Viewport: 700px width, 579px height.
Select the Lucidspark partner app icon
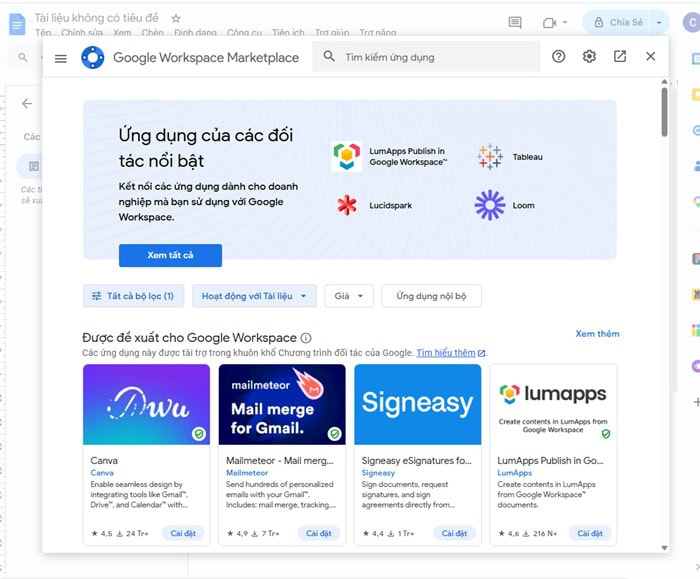point(347,205)
